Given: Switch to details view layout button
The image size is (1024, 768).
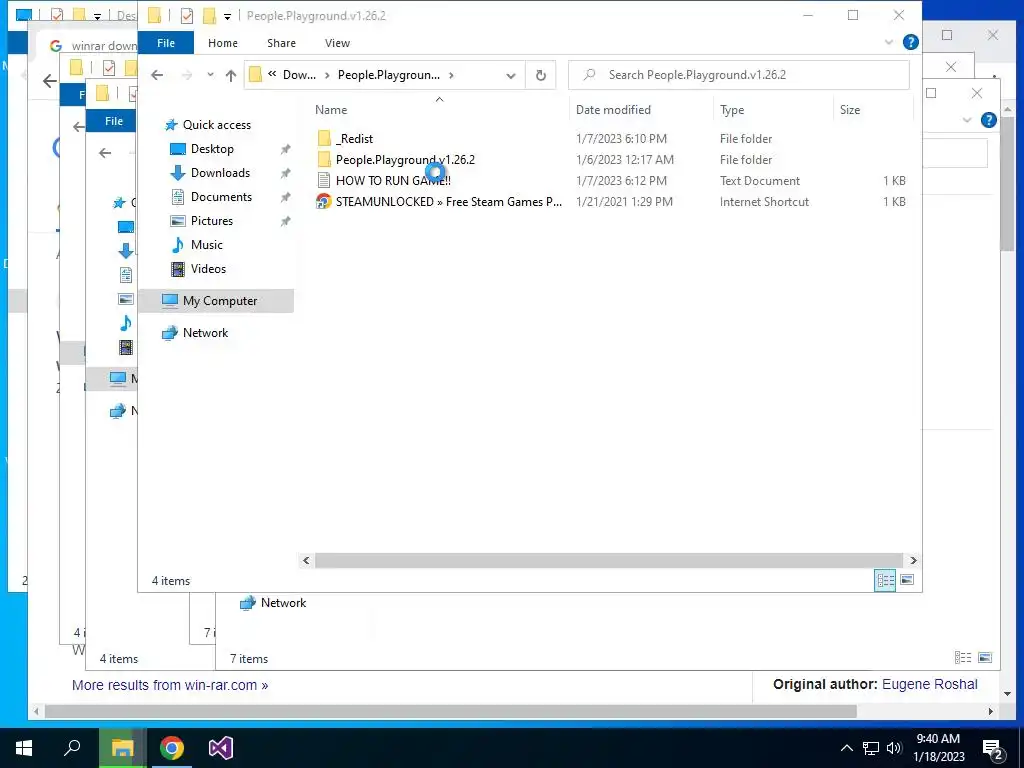Looking at the screenshot, I should (x=886, y=581).
